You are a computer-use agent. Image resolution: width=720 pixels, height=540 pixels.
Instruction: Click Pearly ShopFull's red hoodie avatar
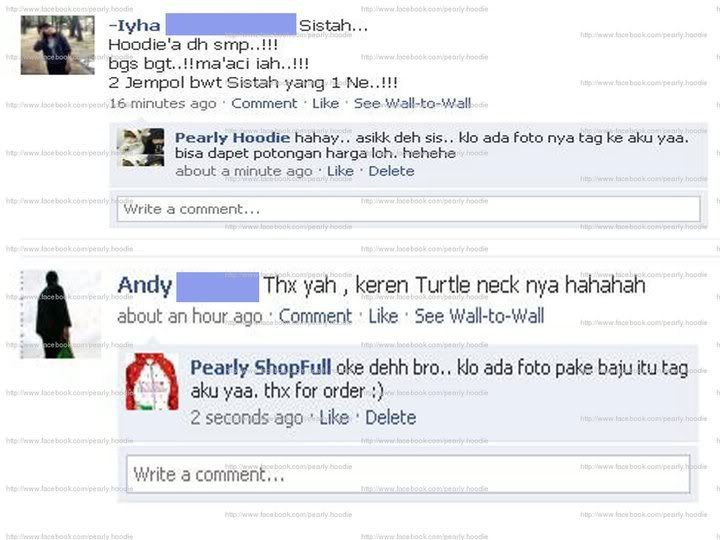tap(152, 382)
